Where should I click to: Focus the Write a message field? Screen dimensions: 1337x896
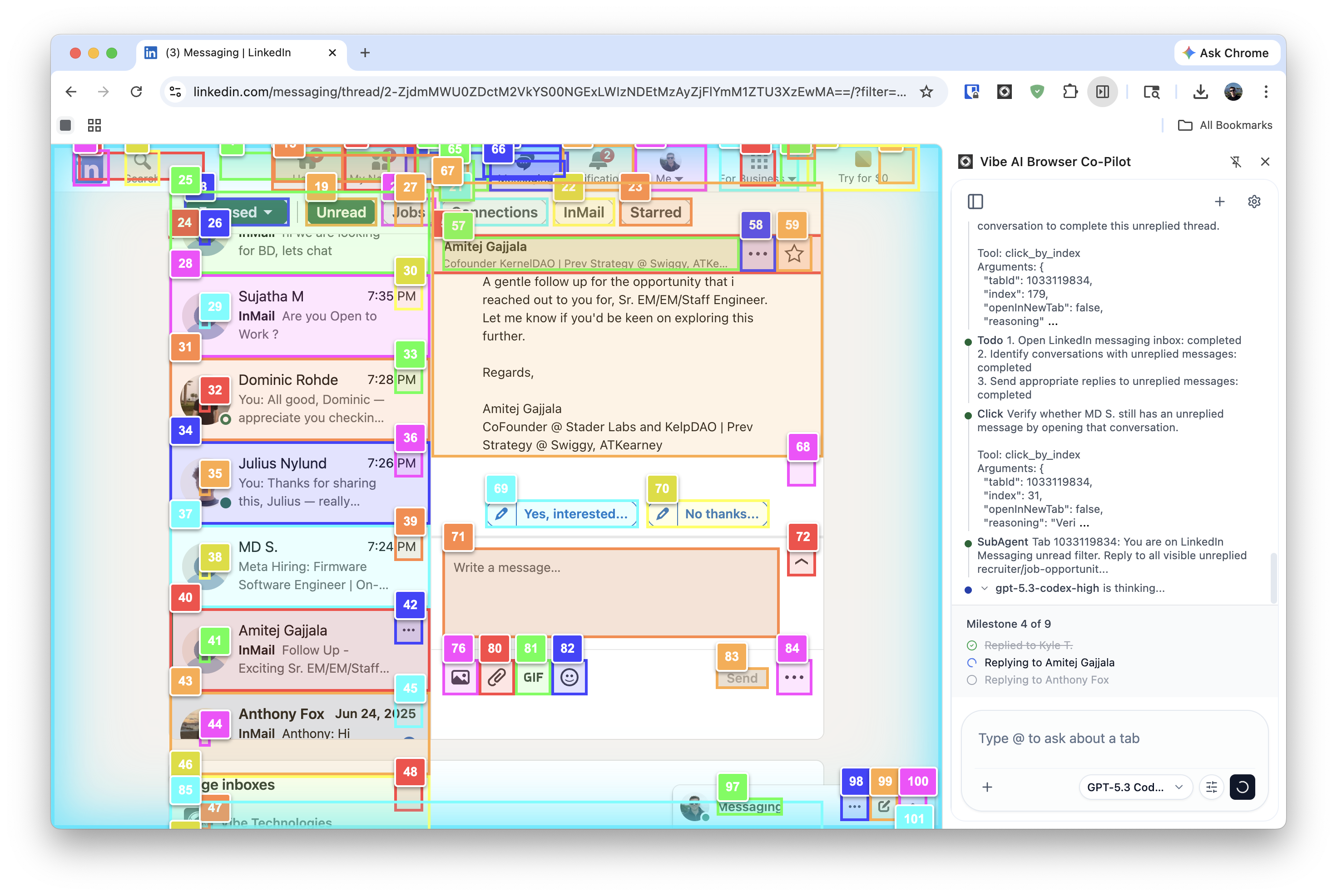click(611, 593)
